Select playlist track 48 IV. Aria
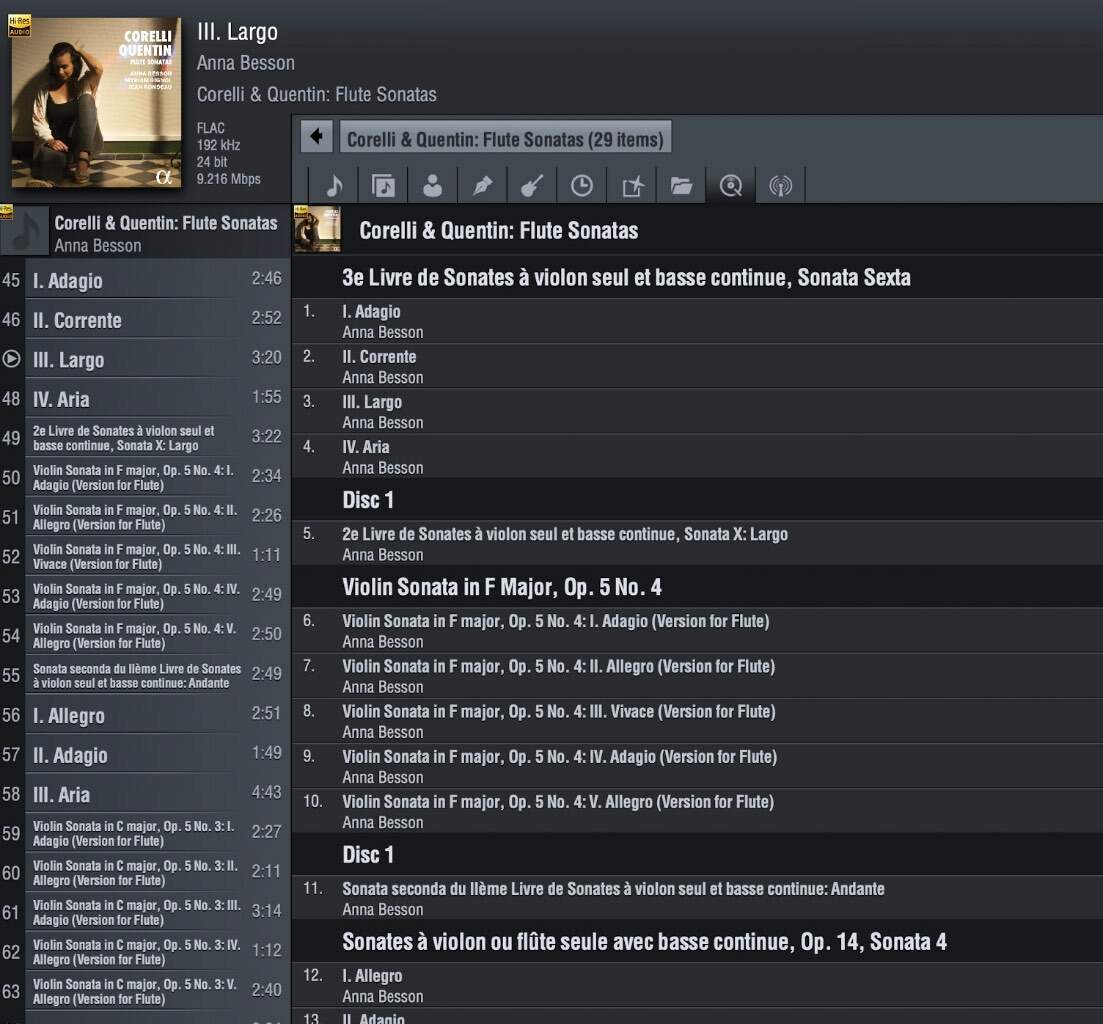The width and height of the screenshot is (1103, 1024). [x=145, y=399]
